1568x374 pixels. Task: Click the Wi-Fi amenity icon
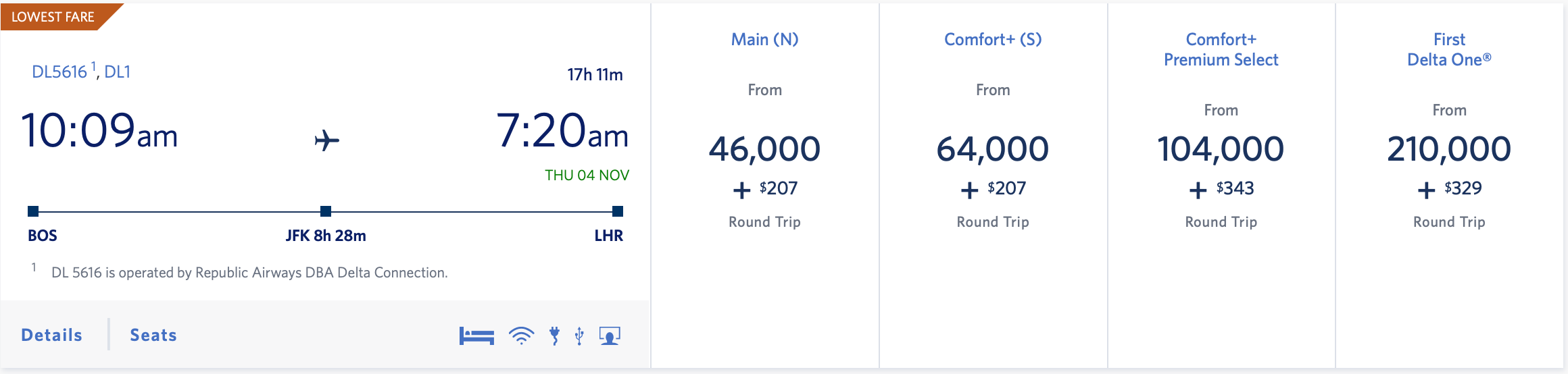(x=521, y=336)
